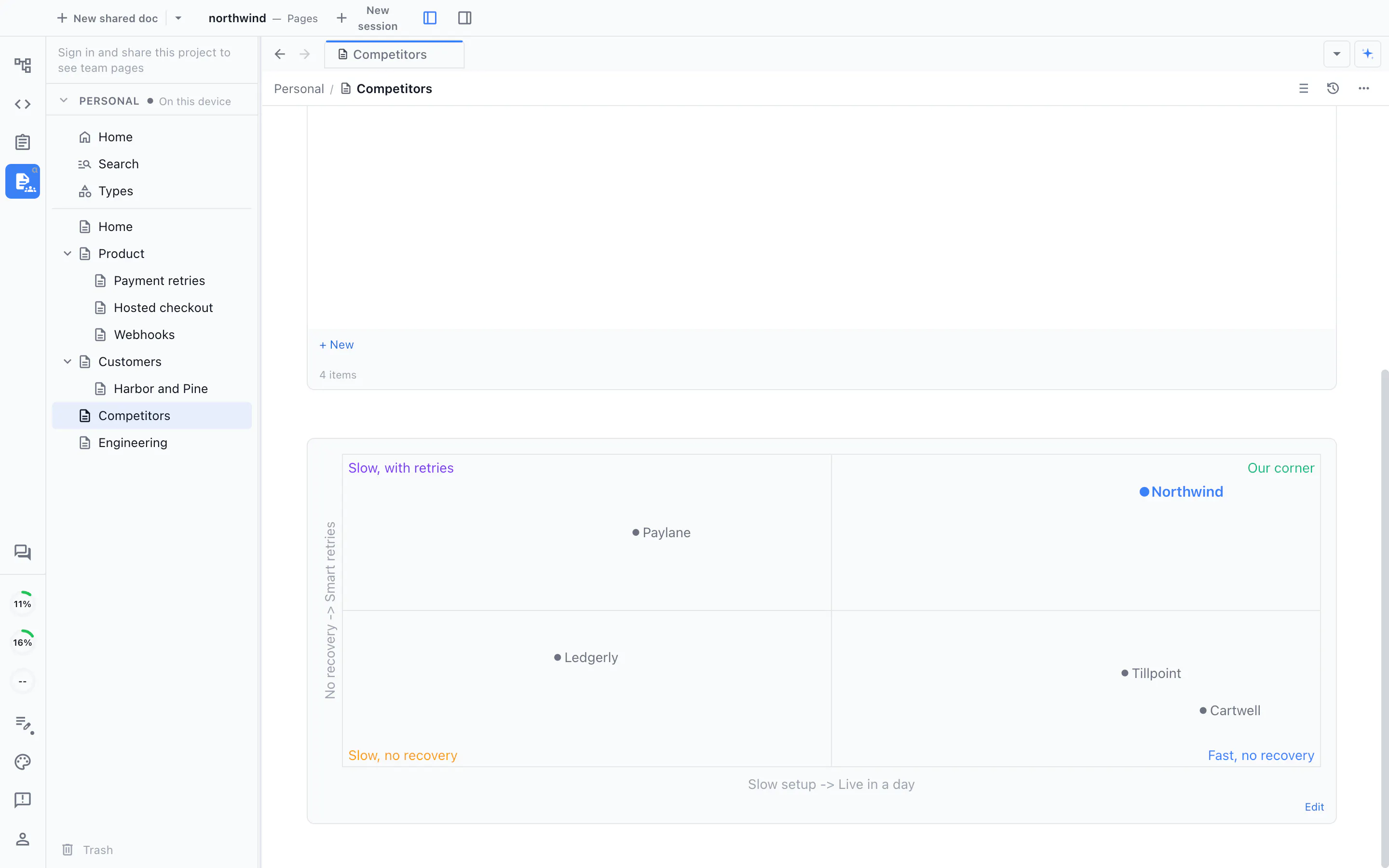Collapse the Personal section

(64, 100)
